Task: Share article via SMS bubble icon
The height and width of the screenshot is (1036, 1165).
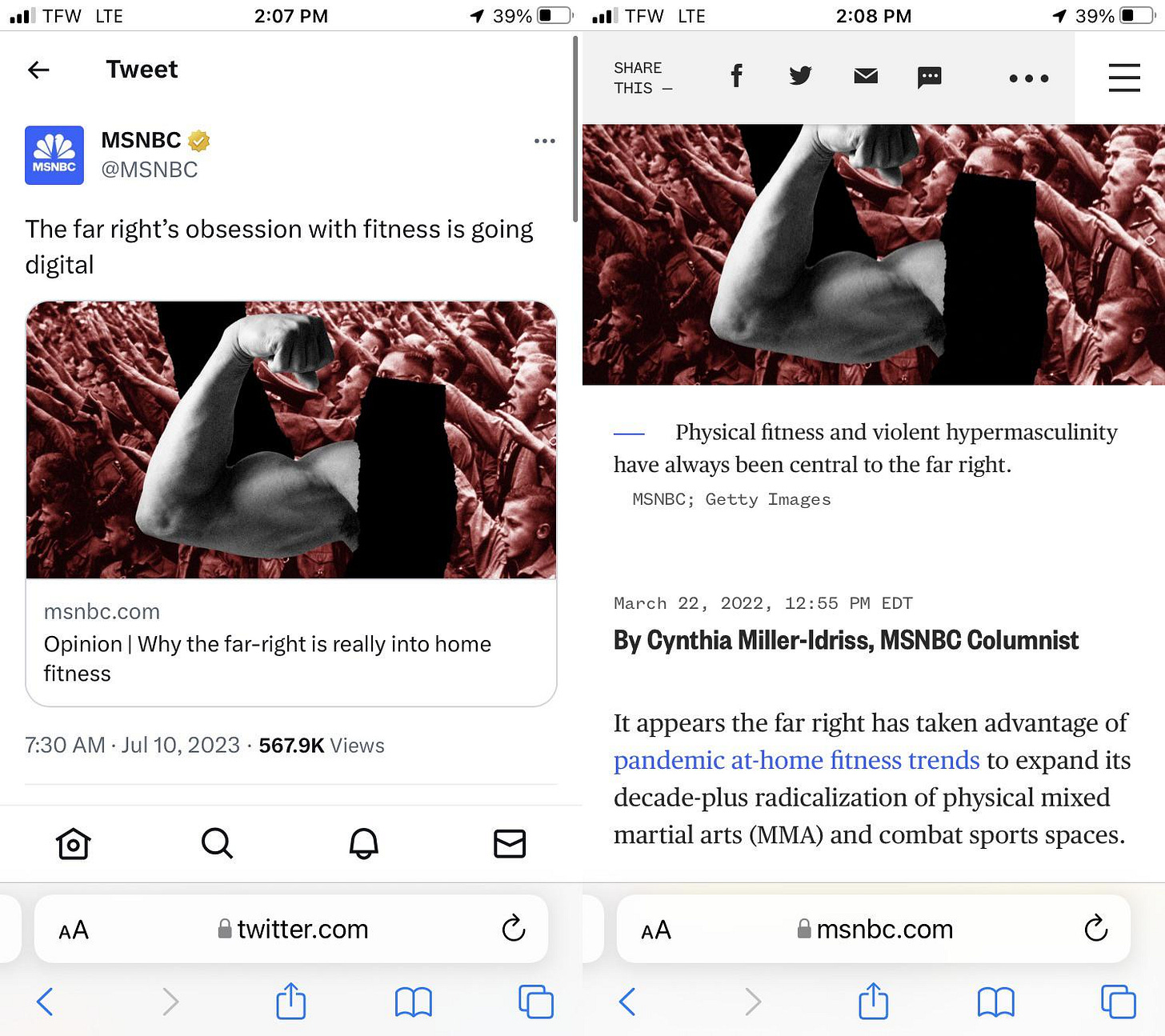Action: pos(930,77)
